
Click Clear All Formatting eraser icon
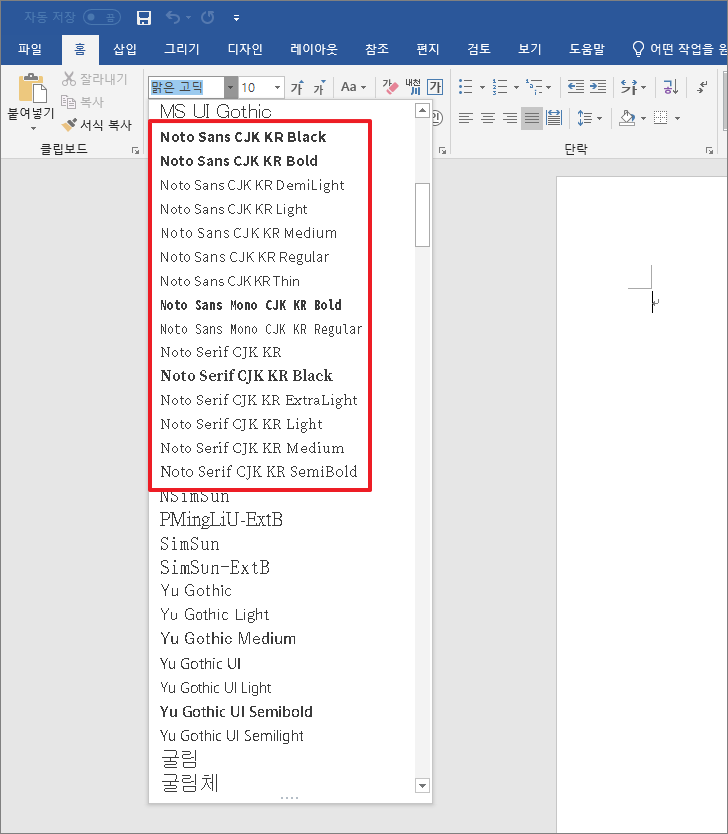(x=390, y=87)
